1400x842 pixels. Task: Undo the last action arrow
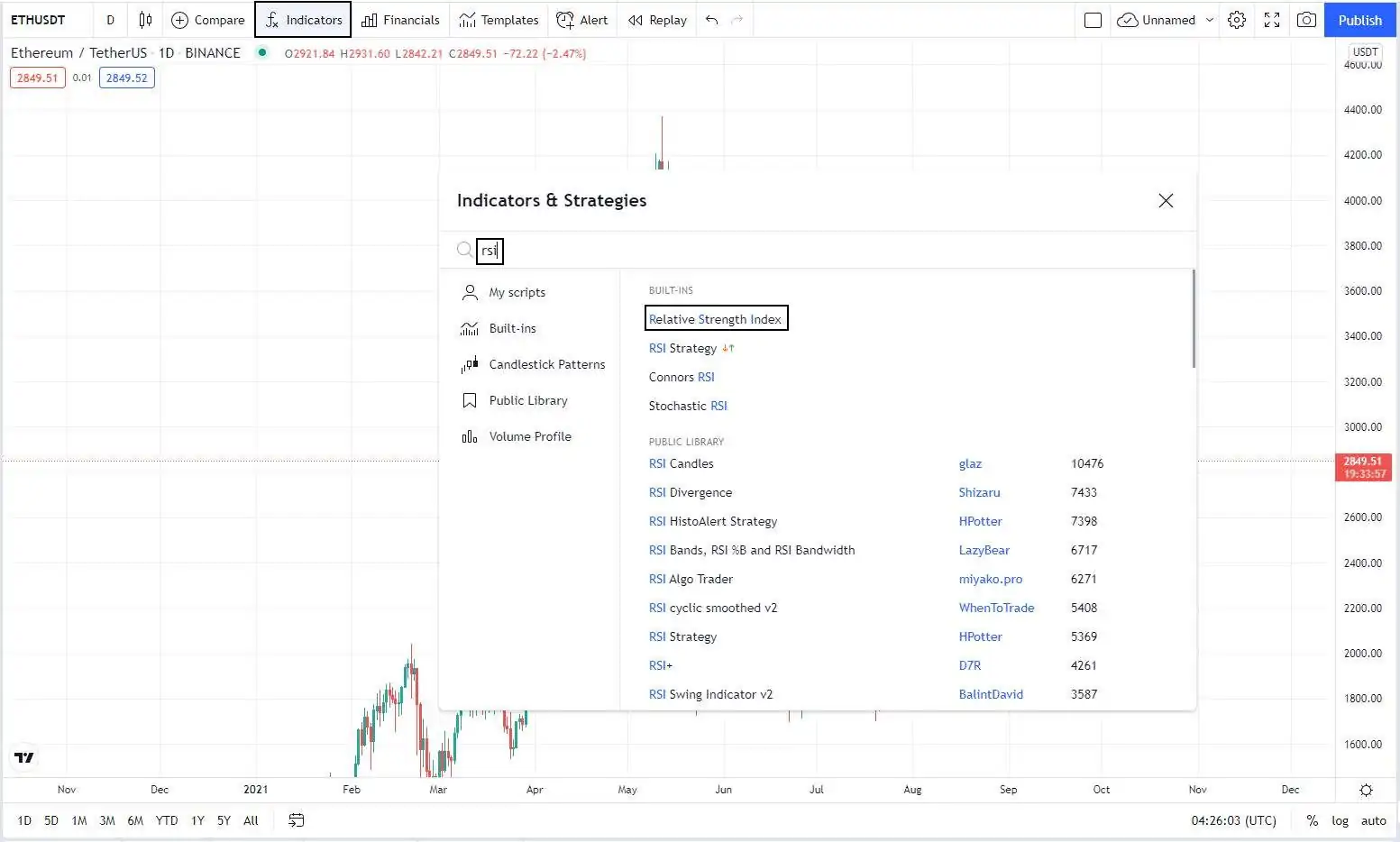(x=711, y=20)
